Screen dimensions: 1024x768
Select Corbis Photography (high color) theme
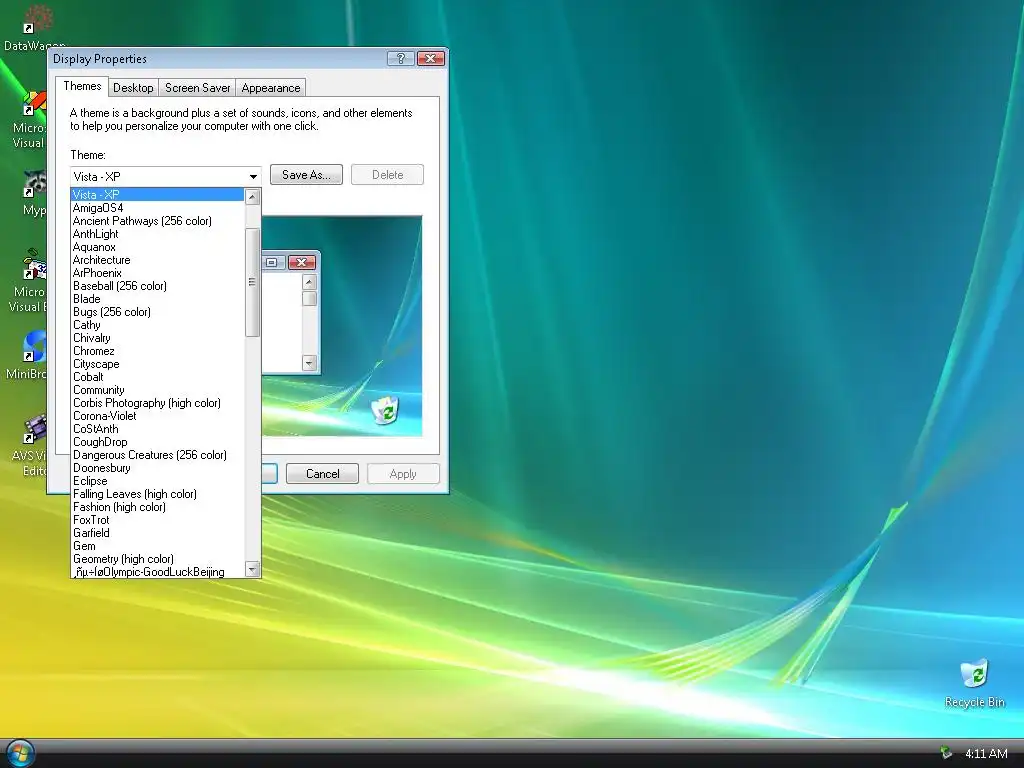pos(157,403)
